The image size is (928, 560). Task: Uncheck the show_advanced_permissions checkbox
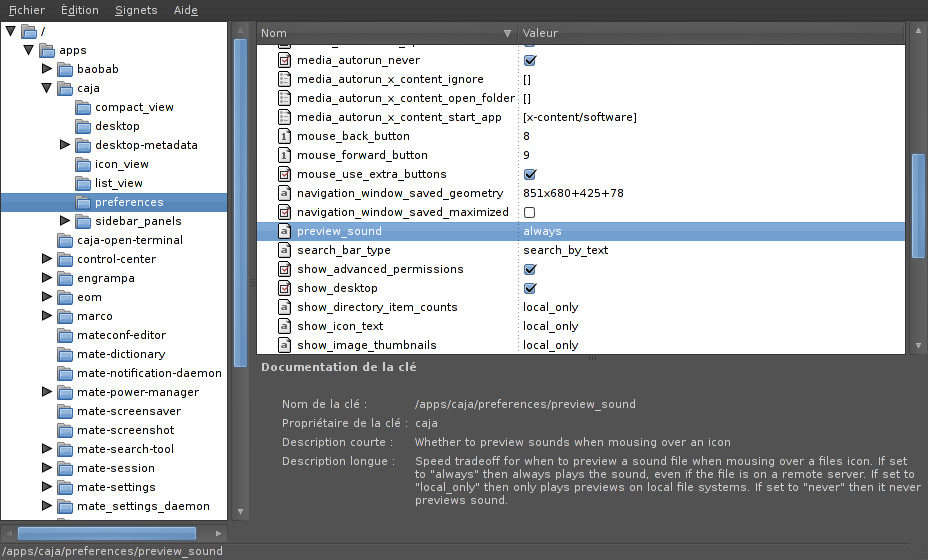(530, 269)
